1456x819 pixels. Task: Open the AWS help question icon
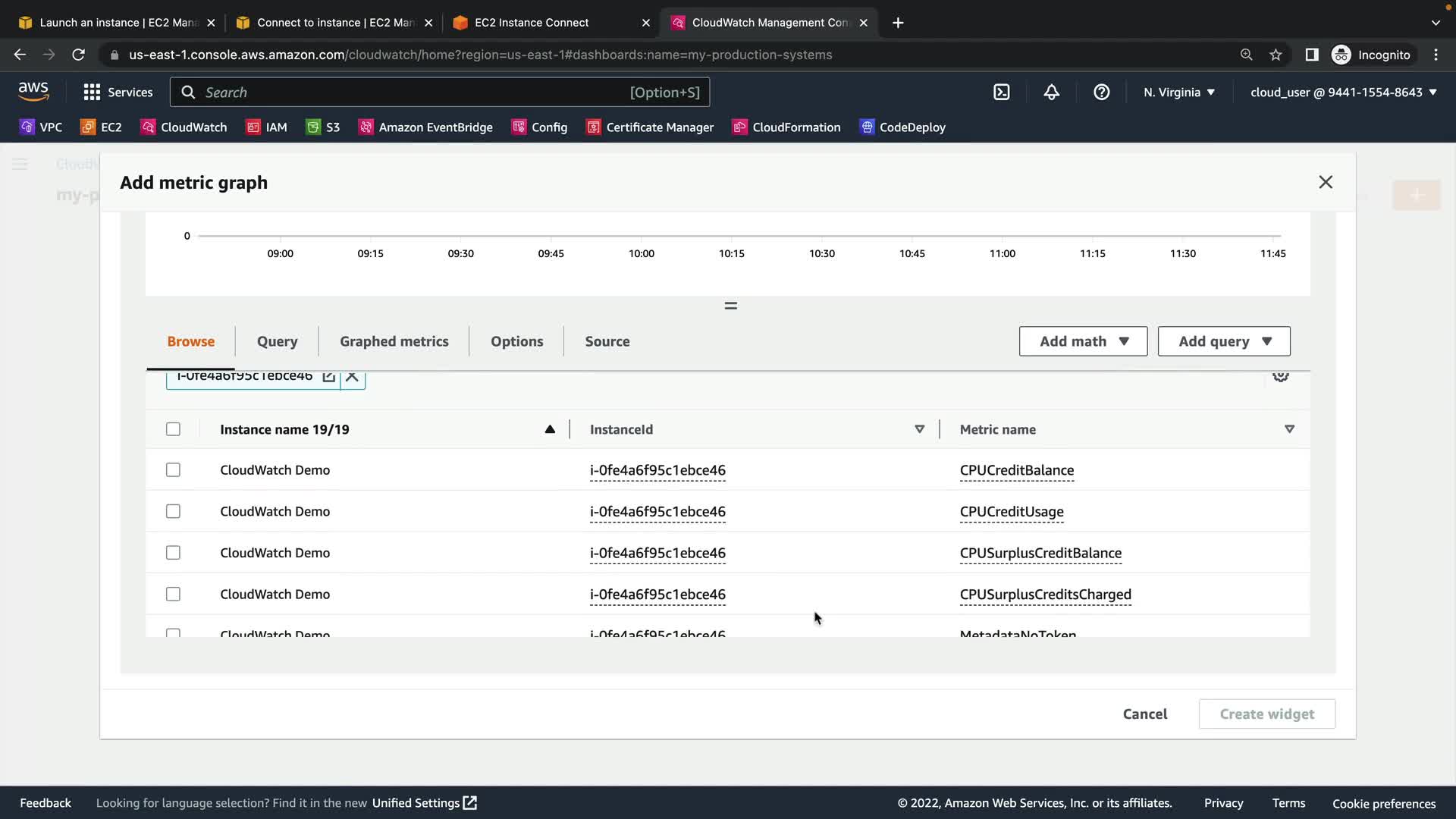(1101, 93)
